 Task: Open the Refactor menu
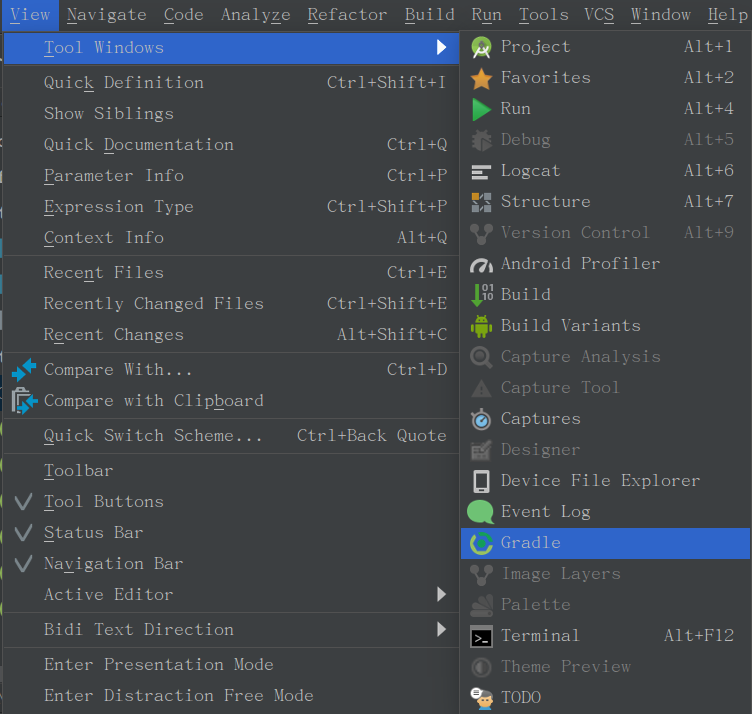click(x=347, y=15)
